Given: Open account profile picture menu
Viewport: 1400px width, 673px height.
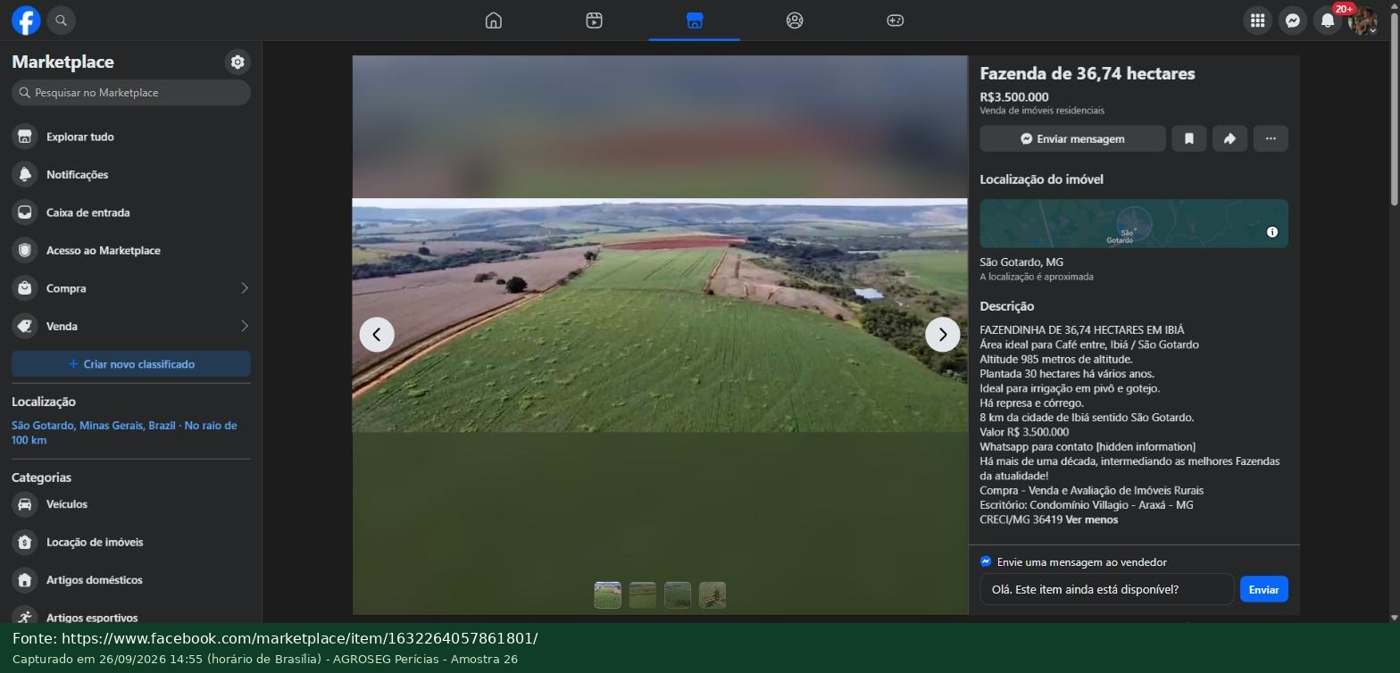Looking at the screenshot, I should 1362,20.
